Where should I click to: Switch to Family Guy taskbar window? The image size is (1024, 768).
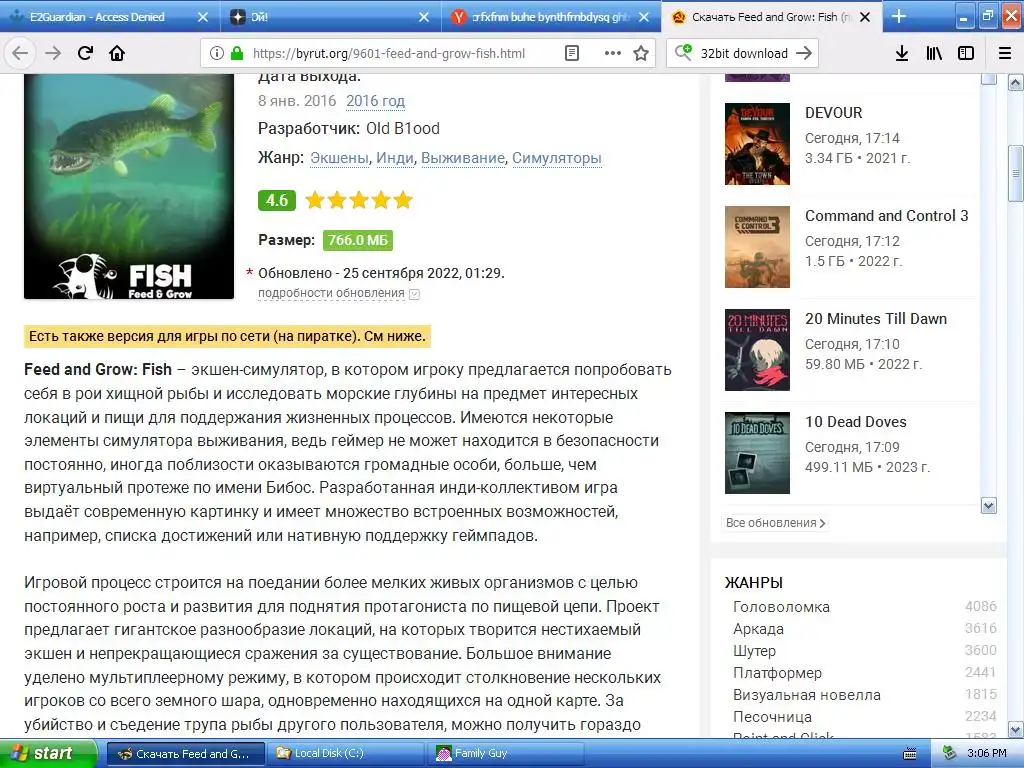point(507,754)
